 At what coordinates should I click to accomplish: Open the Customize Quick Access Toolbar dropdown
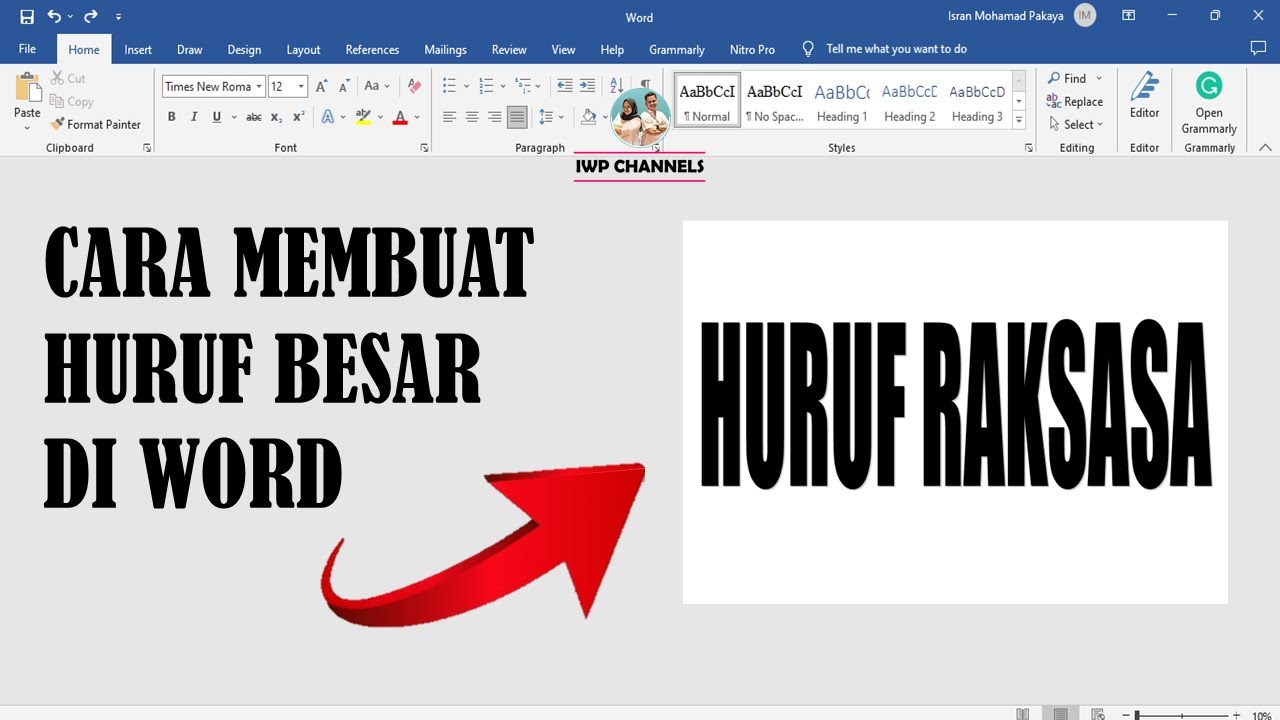119,17
